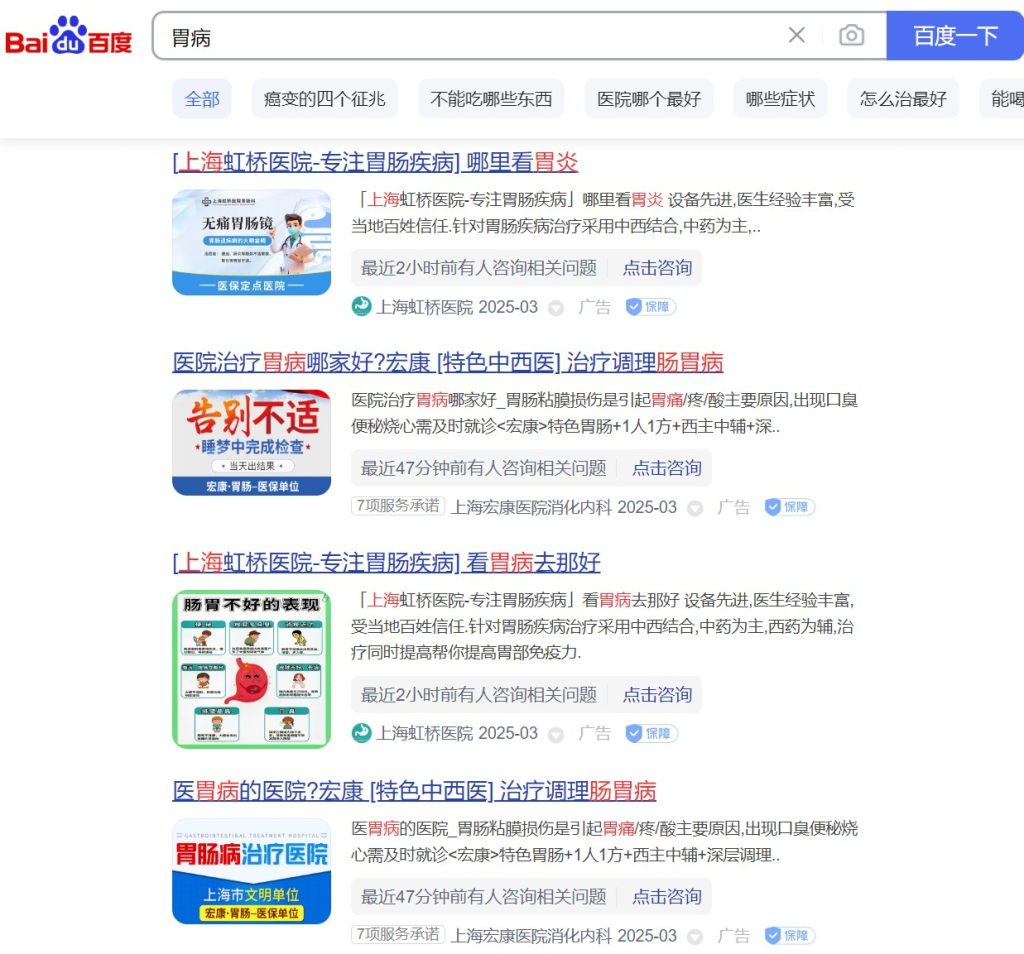Click 最近47分钟前有人咨询相关问题 in 医院治疗胃病哪家好 result
Image resolution: width=1024 pixels, height=954 pixels.
pyautogui.click(x=484, y=468)
